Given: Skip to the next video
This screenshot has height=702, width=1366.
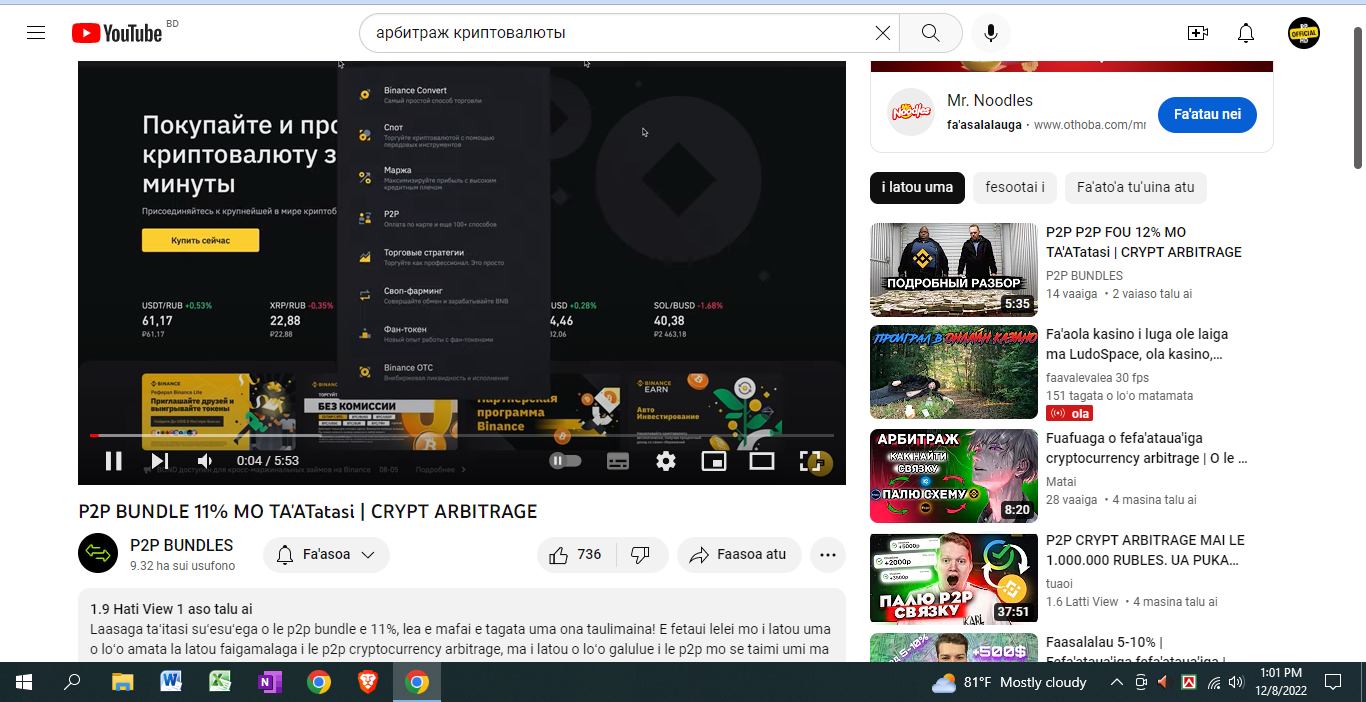Looking at the screenshot, I should click(159, 461).
